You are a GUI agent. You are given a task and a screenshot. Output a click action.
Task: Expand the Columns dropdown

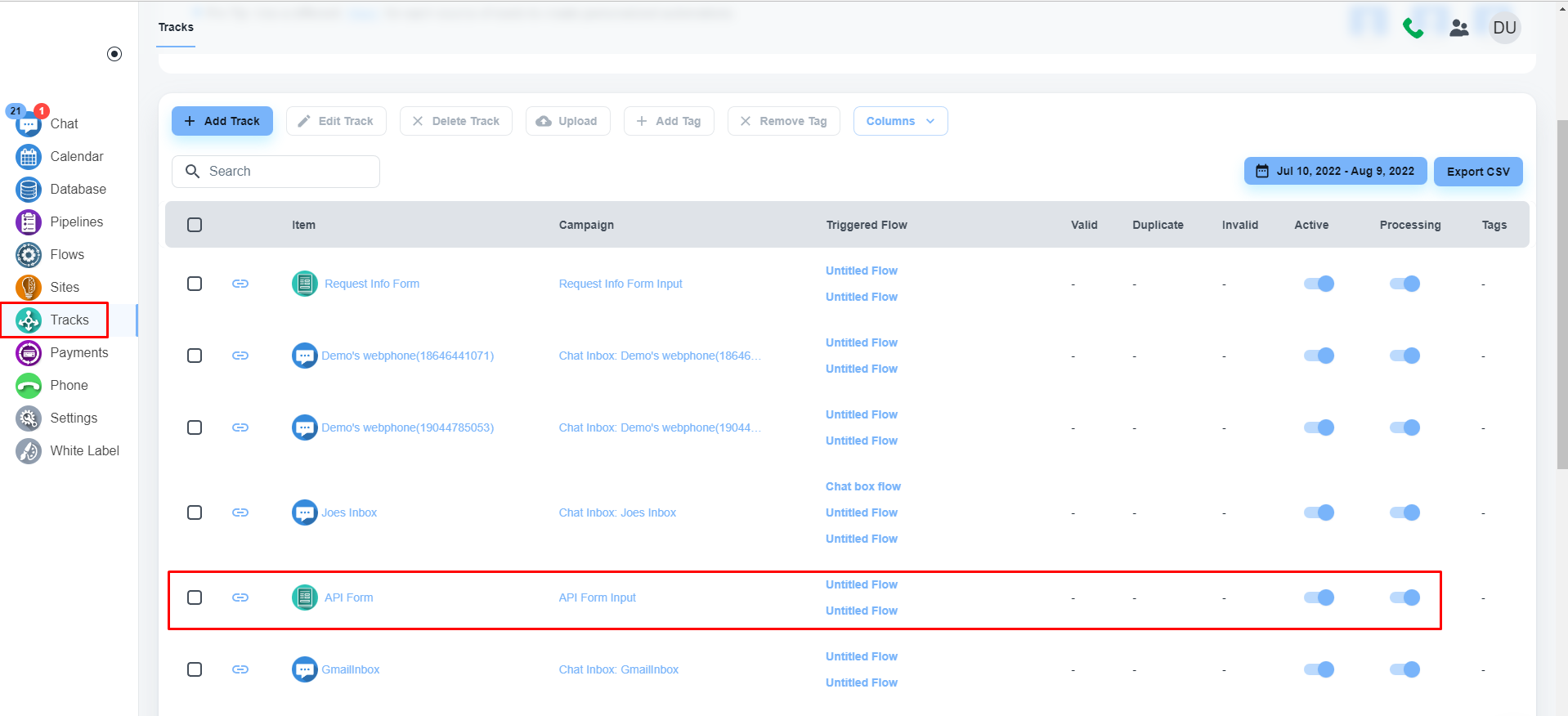tap(900, 121)
